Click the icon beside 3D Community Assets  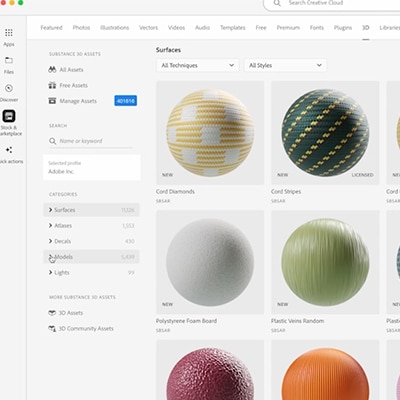point(52,329)
